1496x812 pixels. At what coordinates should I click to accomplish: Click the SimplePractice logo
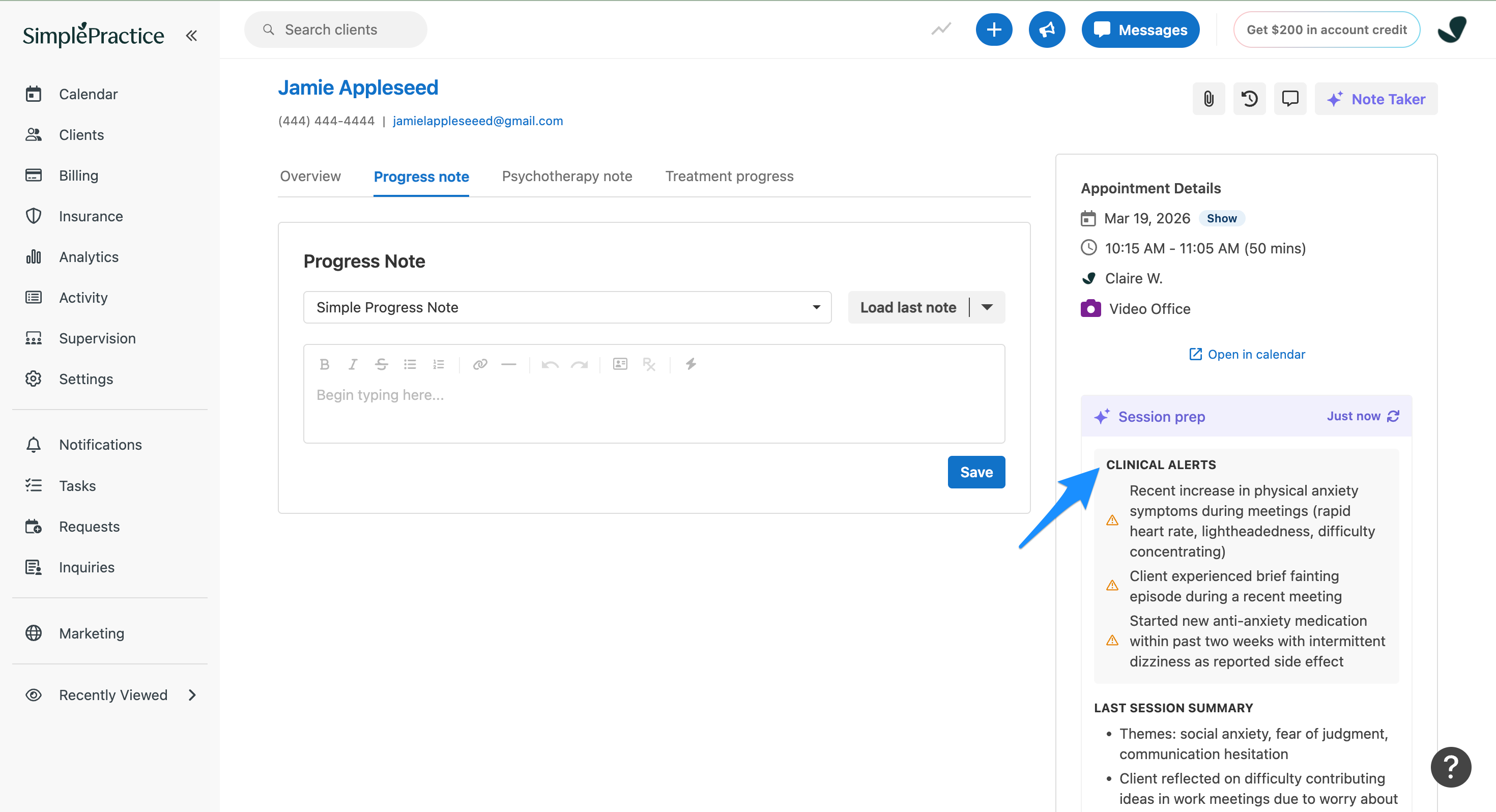(x=93, y=36)
